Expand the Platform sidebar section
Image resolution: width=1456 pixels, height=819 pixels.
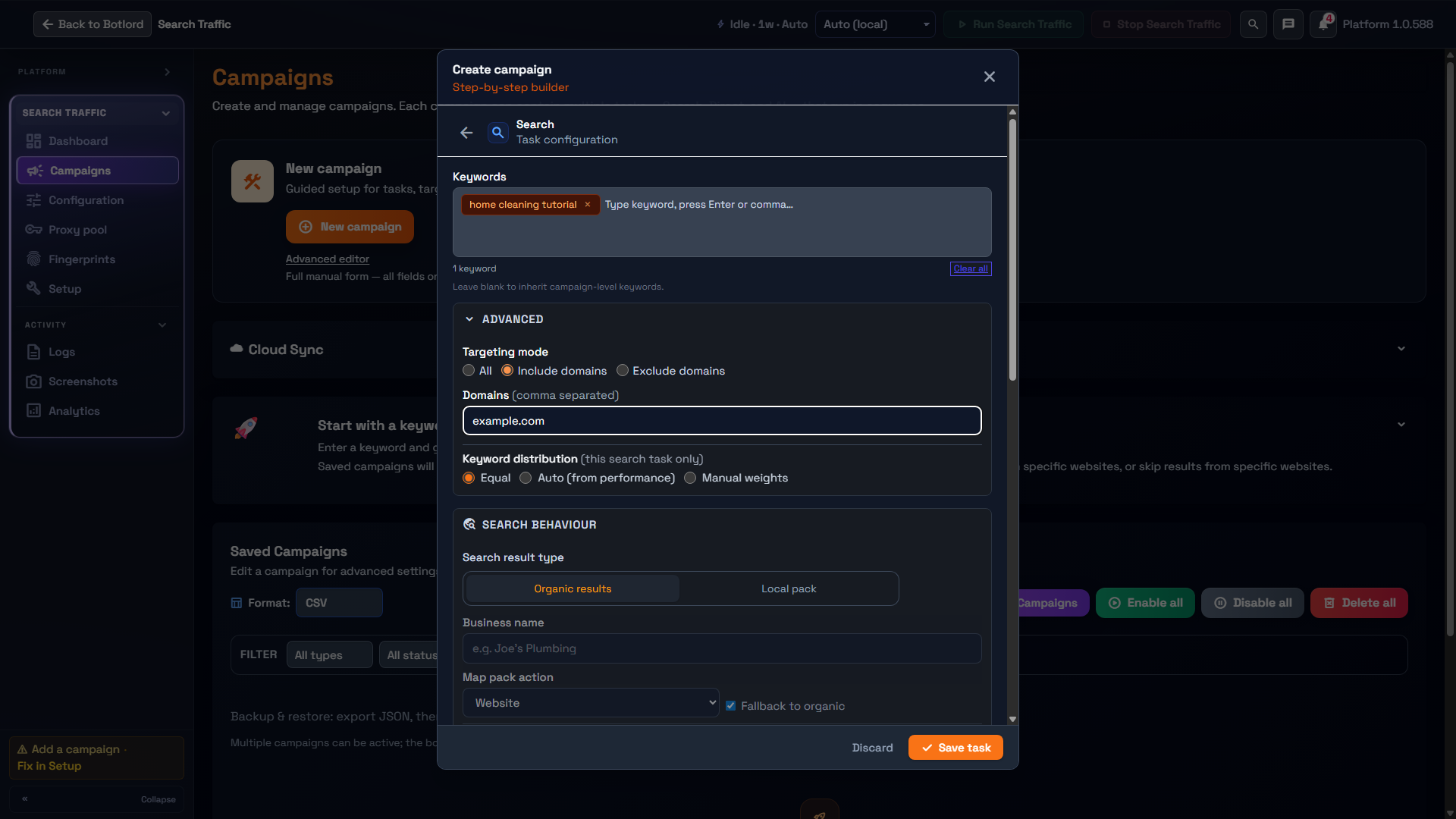click(168, 72)
